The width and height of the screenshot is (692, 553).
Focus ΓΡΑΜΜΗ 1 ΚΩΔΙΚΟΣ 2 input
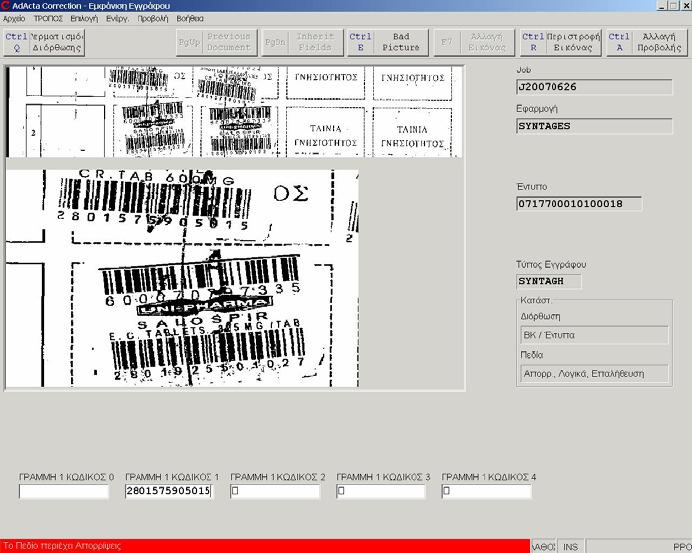click(x=275, y=491)
